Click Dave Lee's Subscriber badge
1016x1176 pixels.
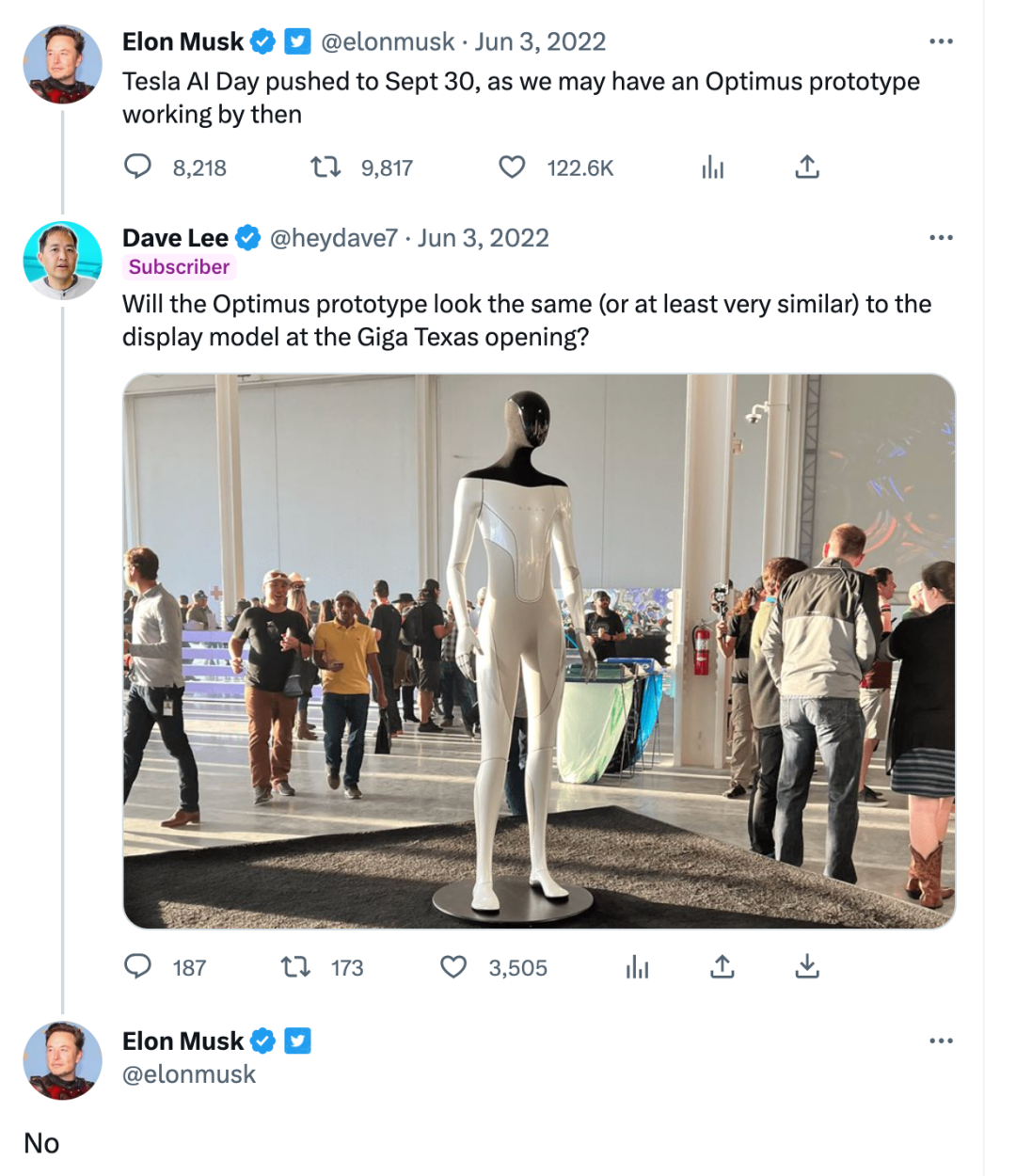(x=179, y=267)
